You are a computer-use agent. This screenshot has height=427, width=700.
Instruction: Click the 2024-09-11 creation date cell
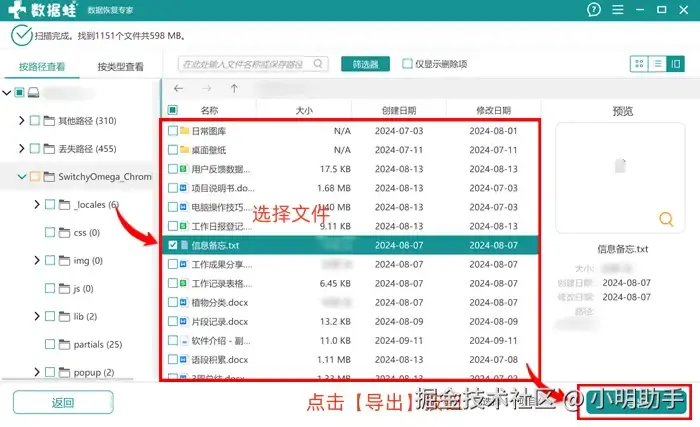[399, 341]
